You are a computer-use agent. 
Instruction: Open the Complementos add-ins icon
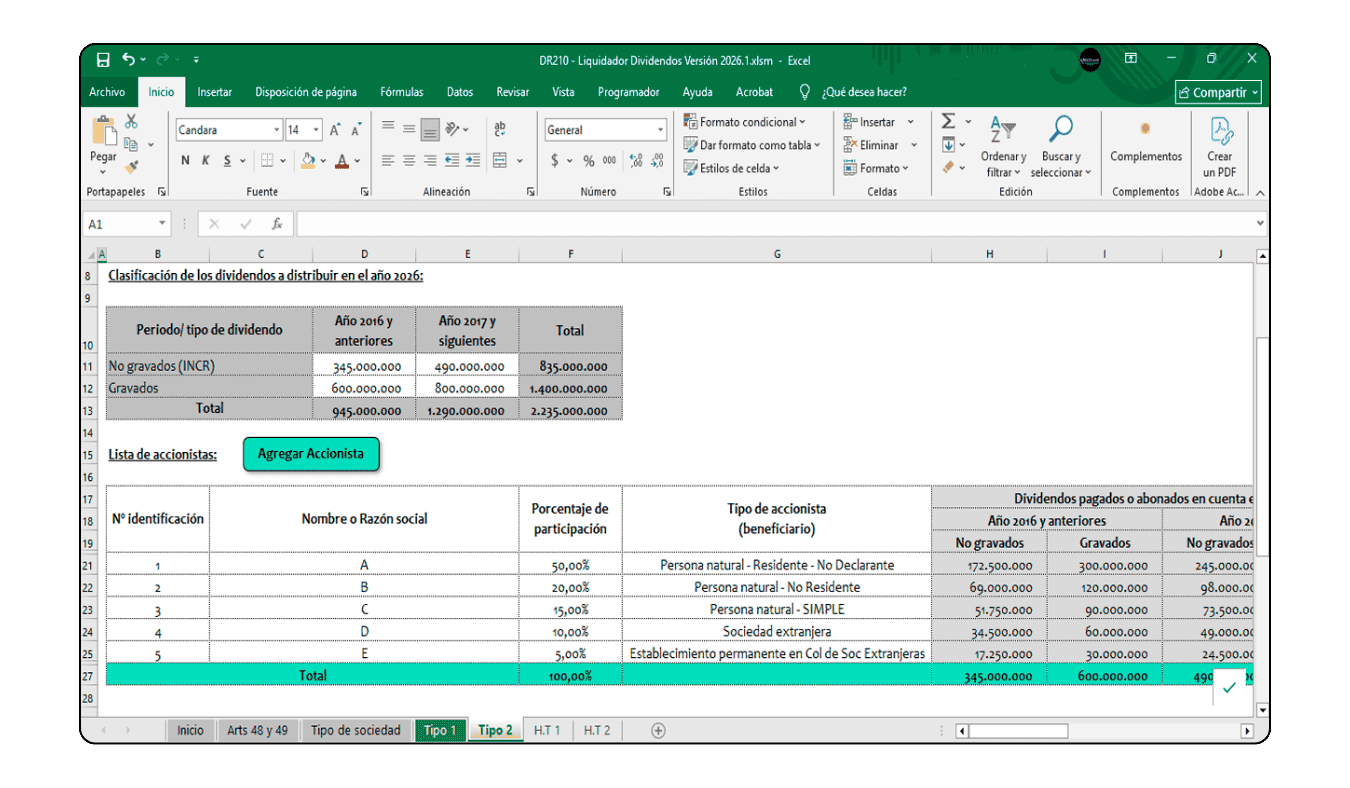click(x=1145, y=130)
